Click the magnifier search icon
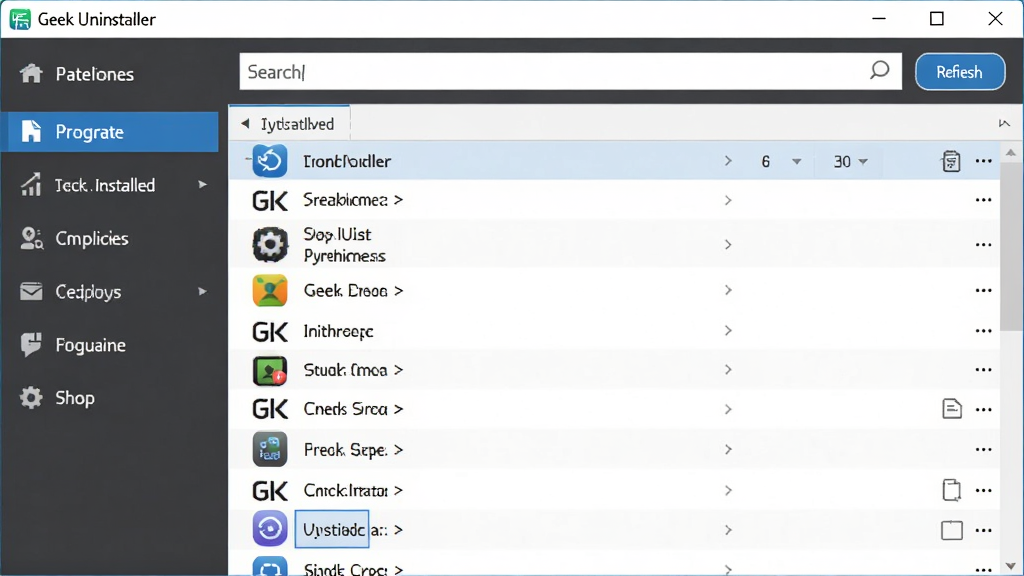The width and height of the screenshot is (1024, 576). click(880, 70)
